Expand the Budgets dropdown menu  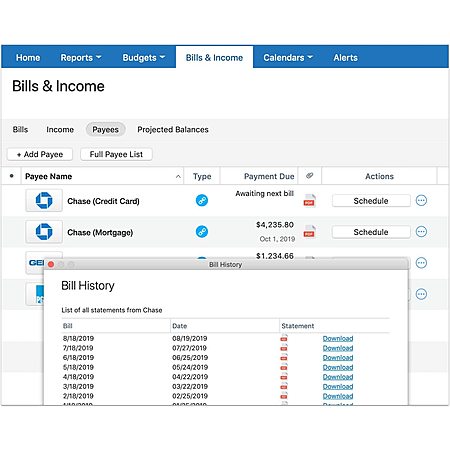(144, 58)
